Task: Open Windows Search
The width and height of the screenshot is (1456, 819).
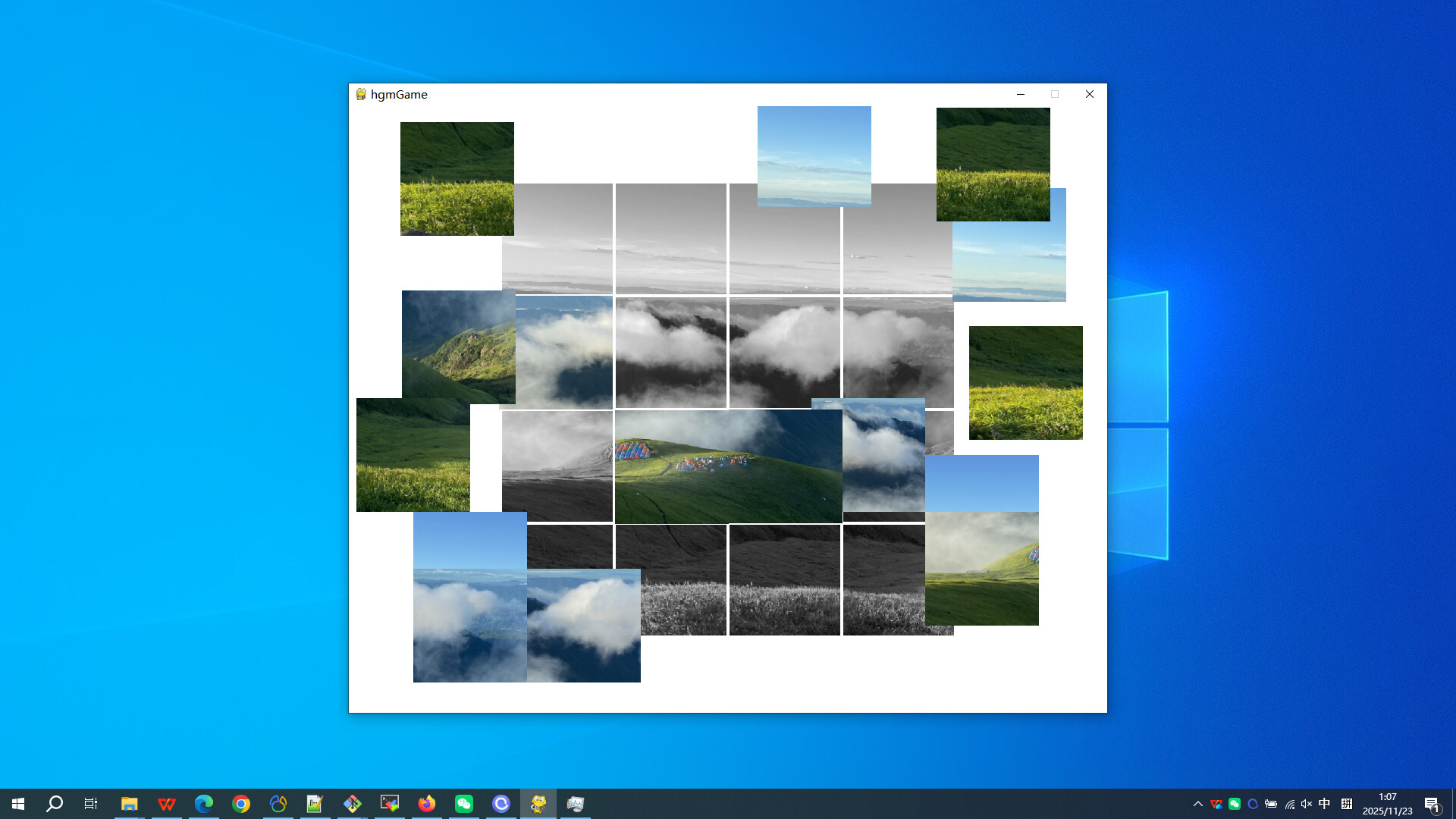Action: [x=53, y=803]
